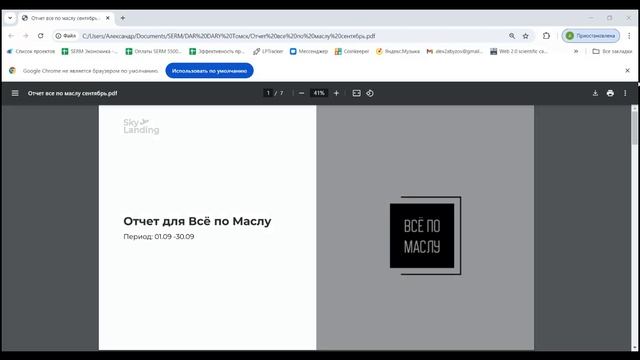Bookmark this page with star icon
This screenshot has height=360, width=640.
click(x=526, y=36)
